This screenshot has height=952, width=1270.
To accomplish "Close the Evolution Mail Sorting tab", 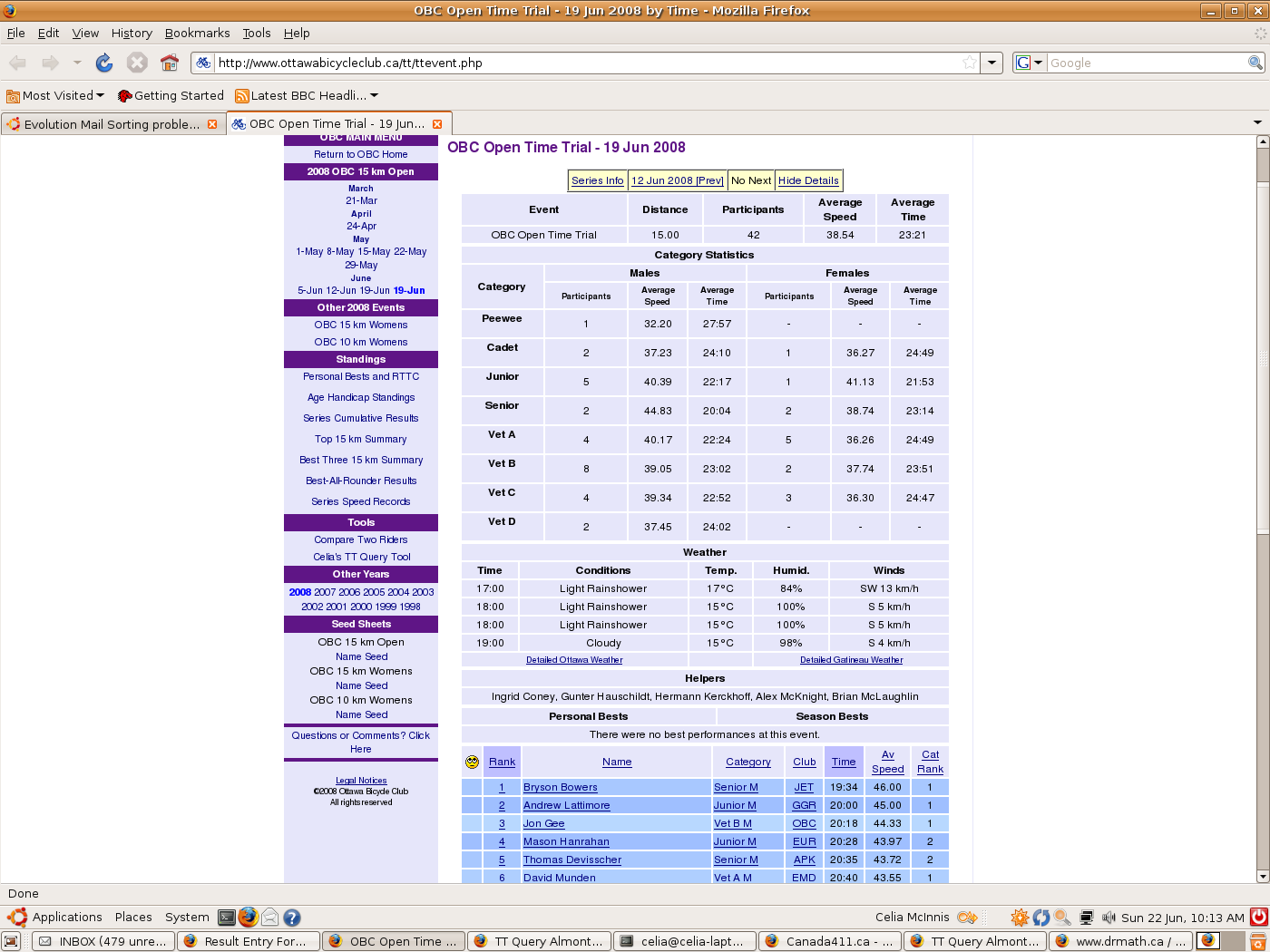I will (x=212, y=124).
